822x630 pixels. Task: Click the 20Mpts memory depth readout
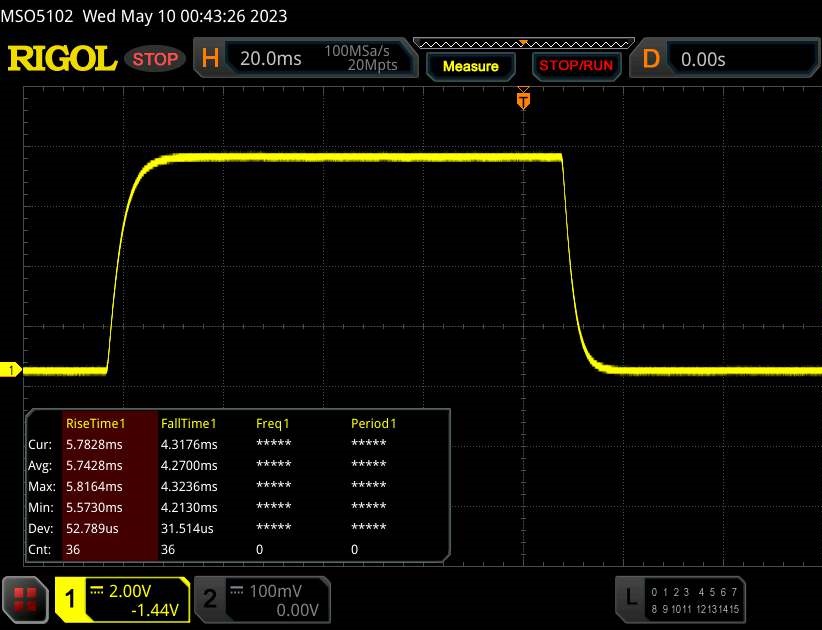pos(372,65)
